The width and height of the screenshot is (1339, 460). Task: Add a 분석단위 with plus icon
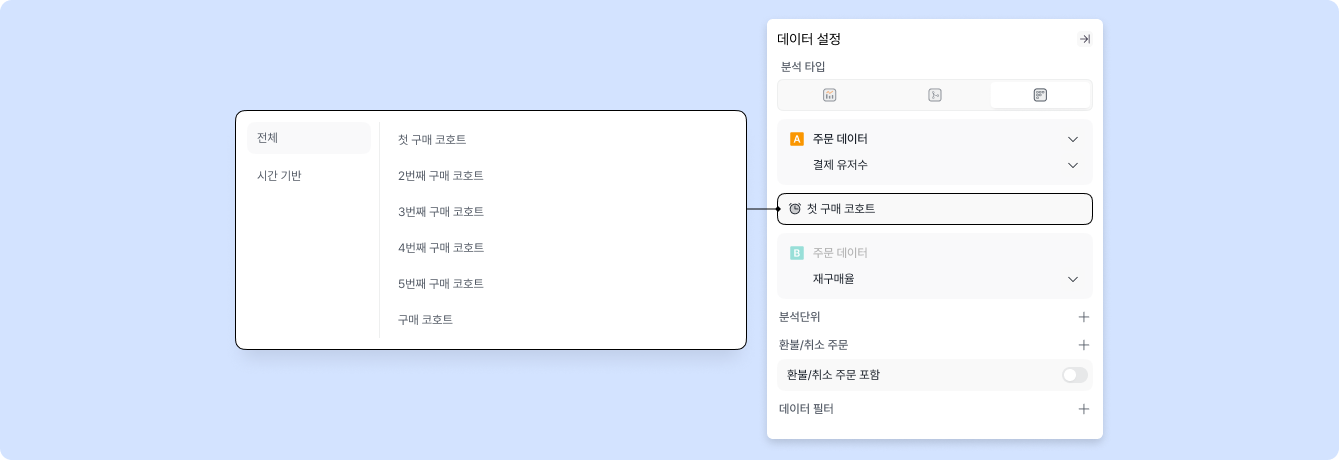click(x=1083, y=317)
